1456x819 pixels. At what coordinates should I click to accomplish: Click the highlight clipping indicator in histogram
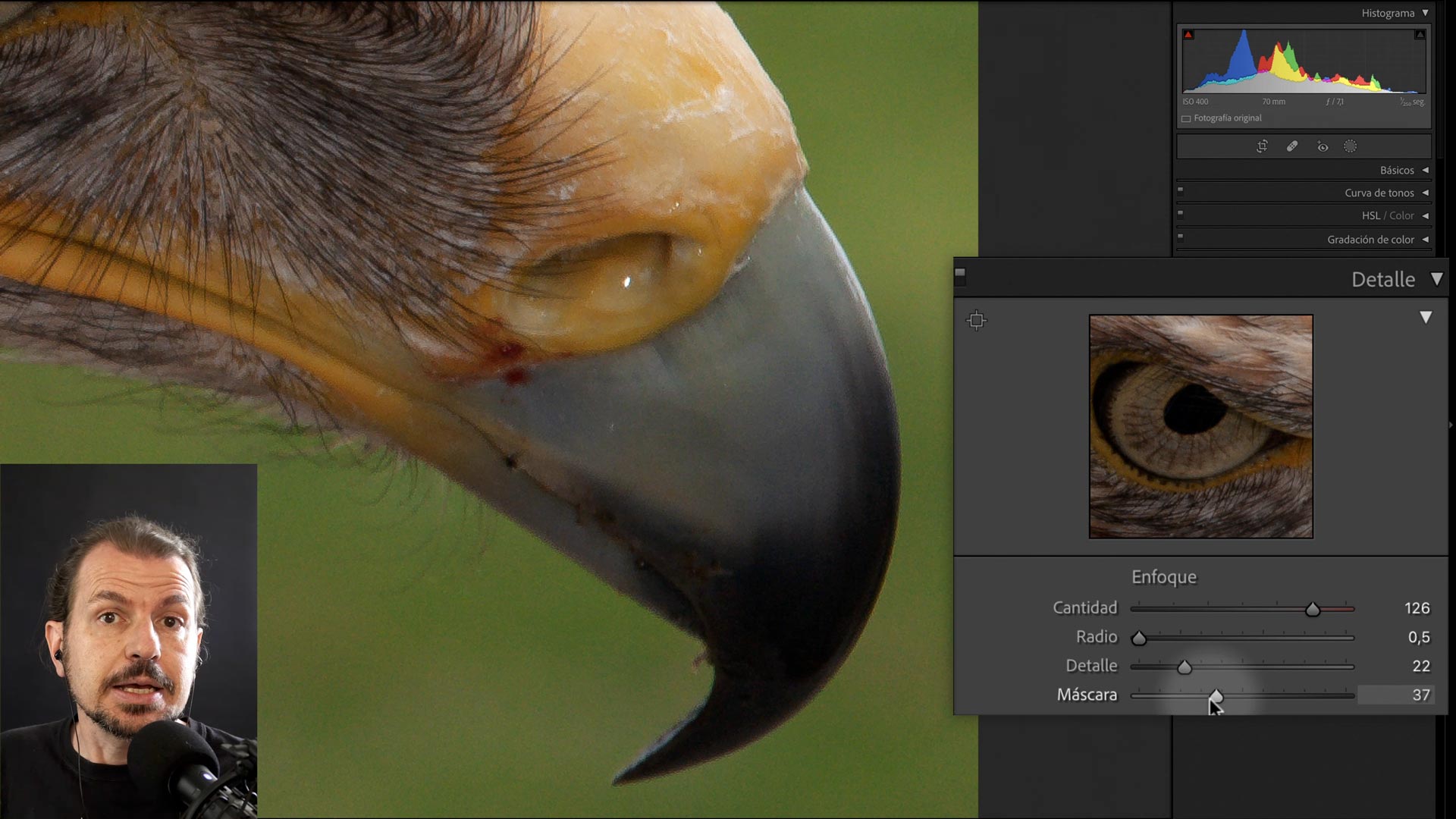(x=1420, y=35)
